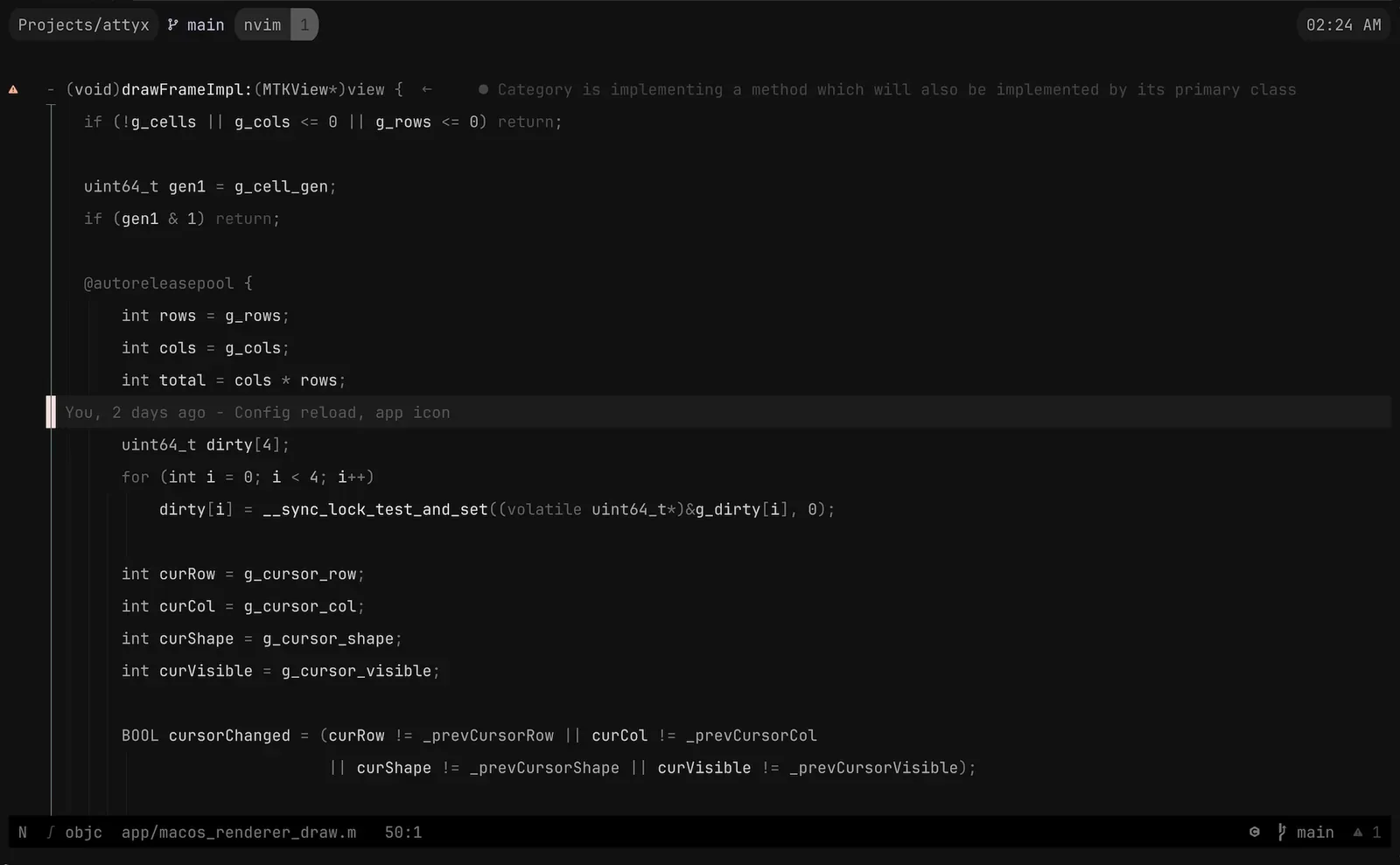Click the N normal mode indicator
This screenshot has height=865, width=1400.
click(x=23, y=832)
